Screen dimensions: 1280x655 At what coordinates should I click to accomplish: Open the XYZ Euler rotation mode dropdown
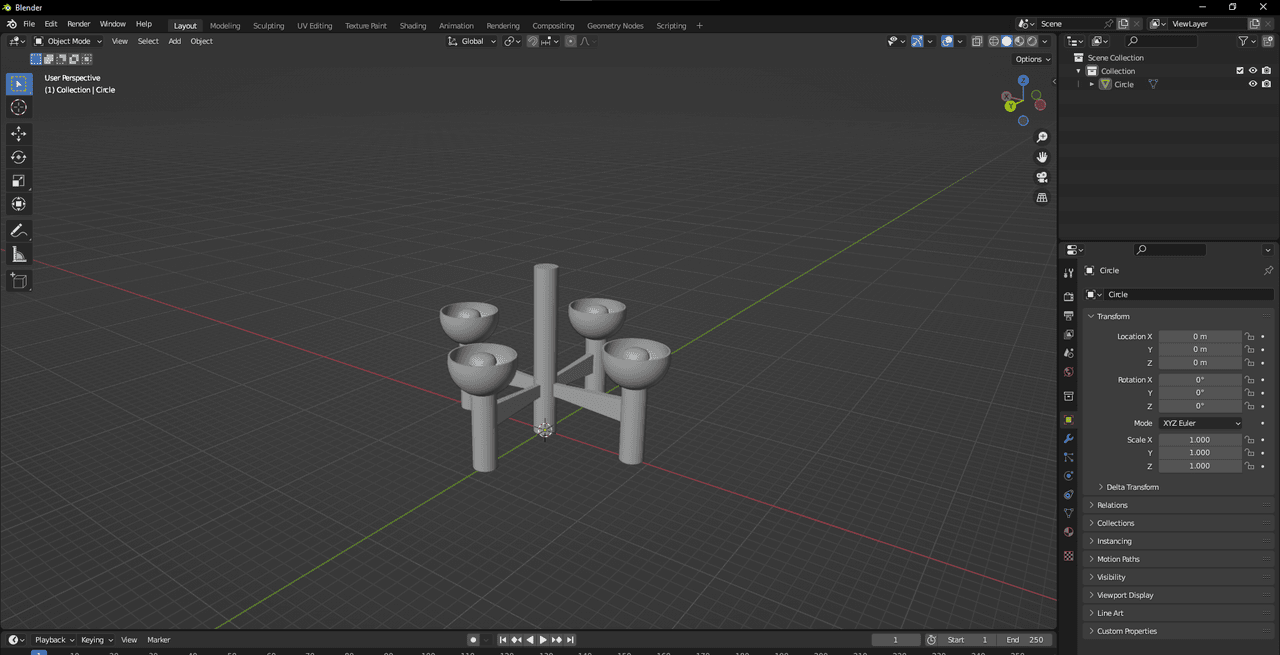point(1200,423)
